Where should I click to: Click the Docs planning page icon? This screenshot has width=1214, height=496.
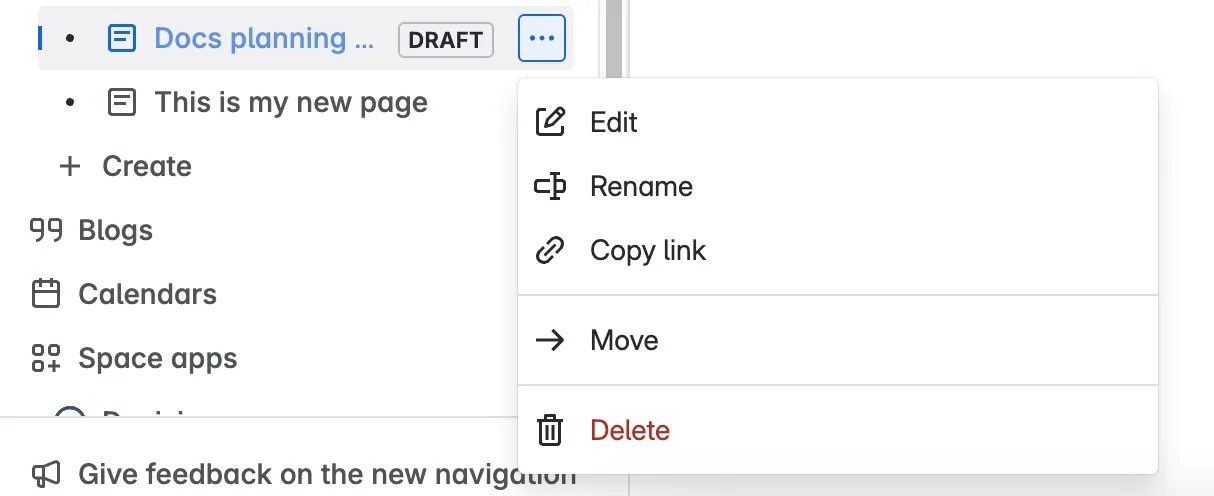[x=122, y=39]
